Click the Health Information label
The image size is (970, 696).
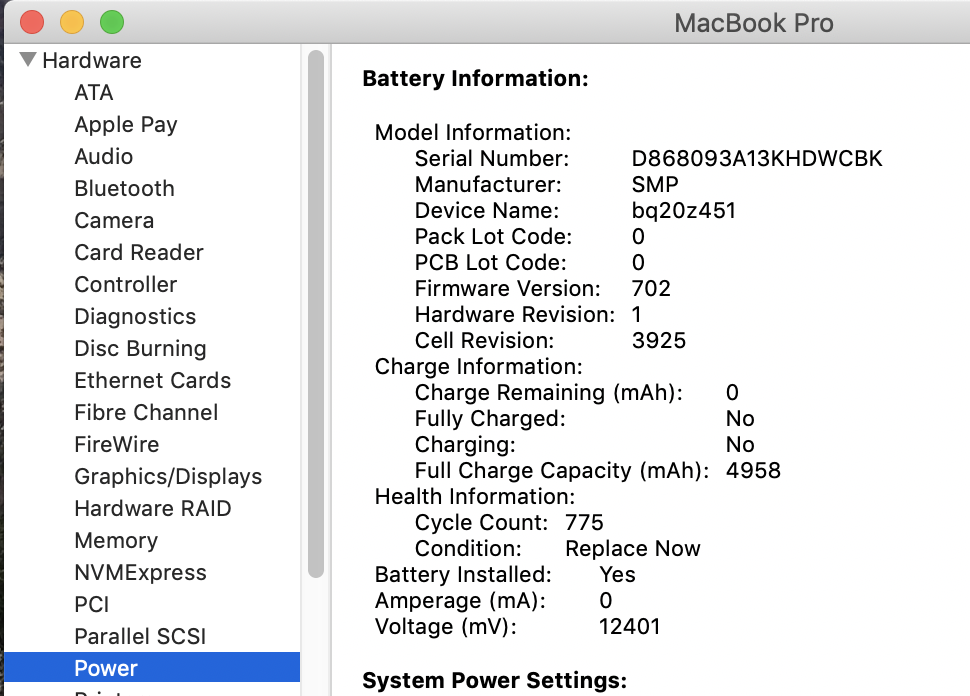tap(474, 497)
